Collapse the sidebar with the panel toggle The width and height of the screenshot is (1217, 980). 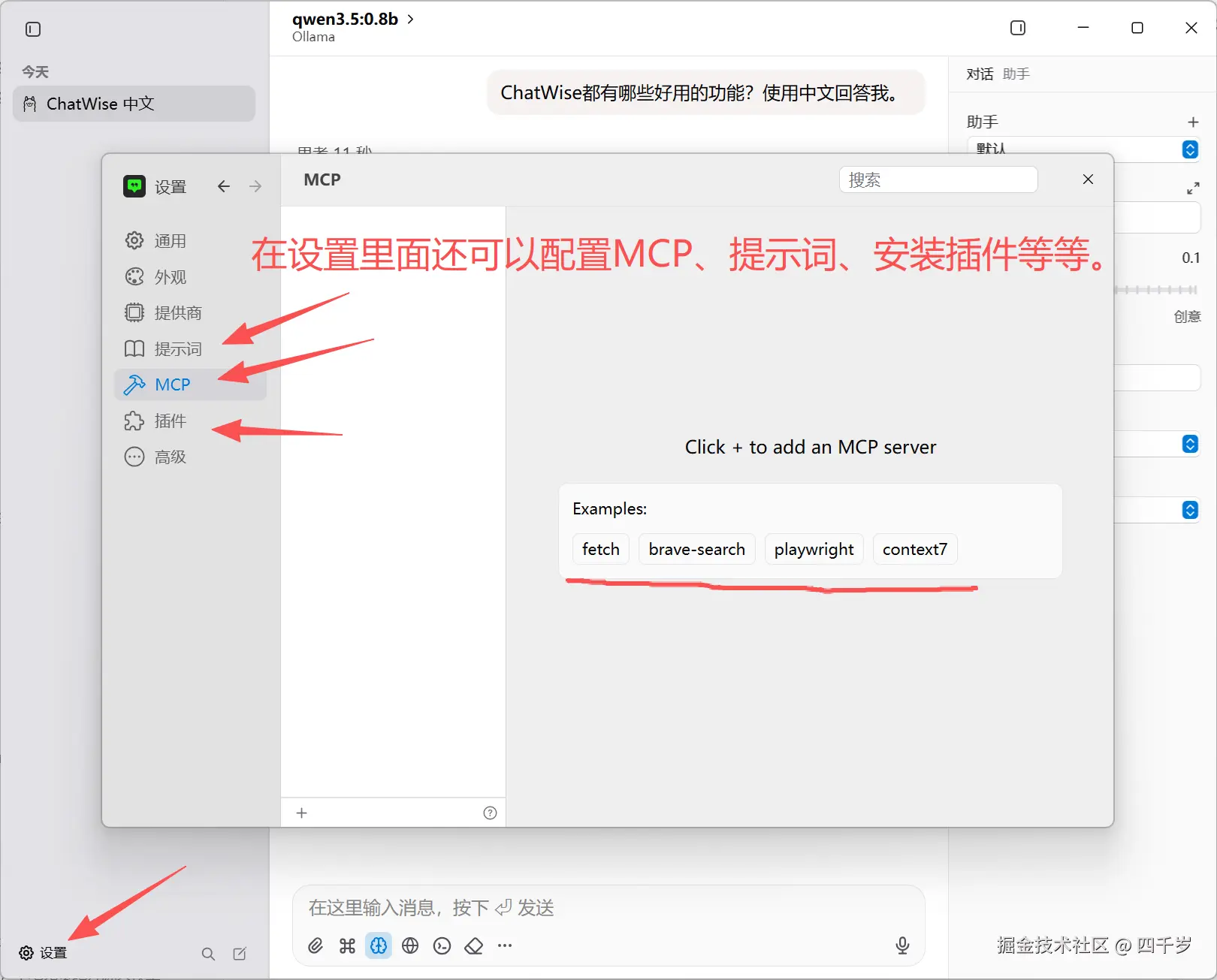(x=32, y=29)
